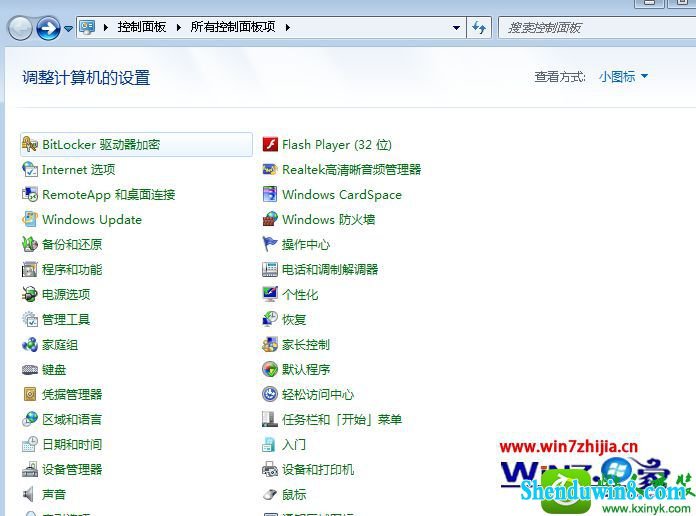Viewport: 696px width, 516px height.
Task: Open the 轻松访问中心 text link
Action: click(318, 394)
